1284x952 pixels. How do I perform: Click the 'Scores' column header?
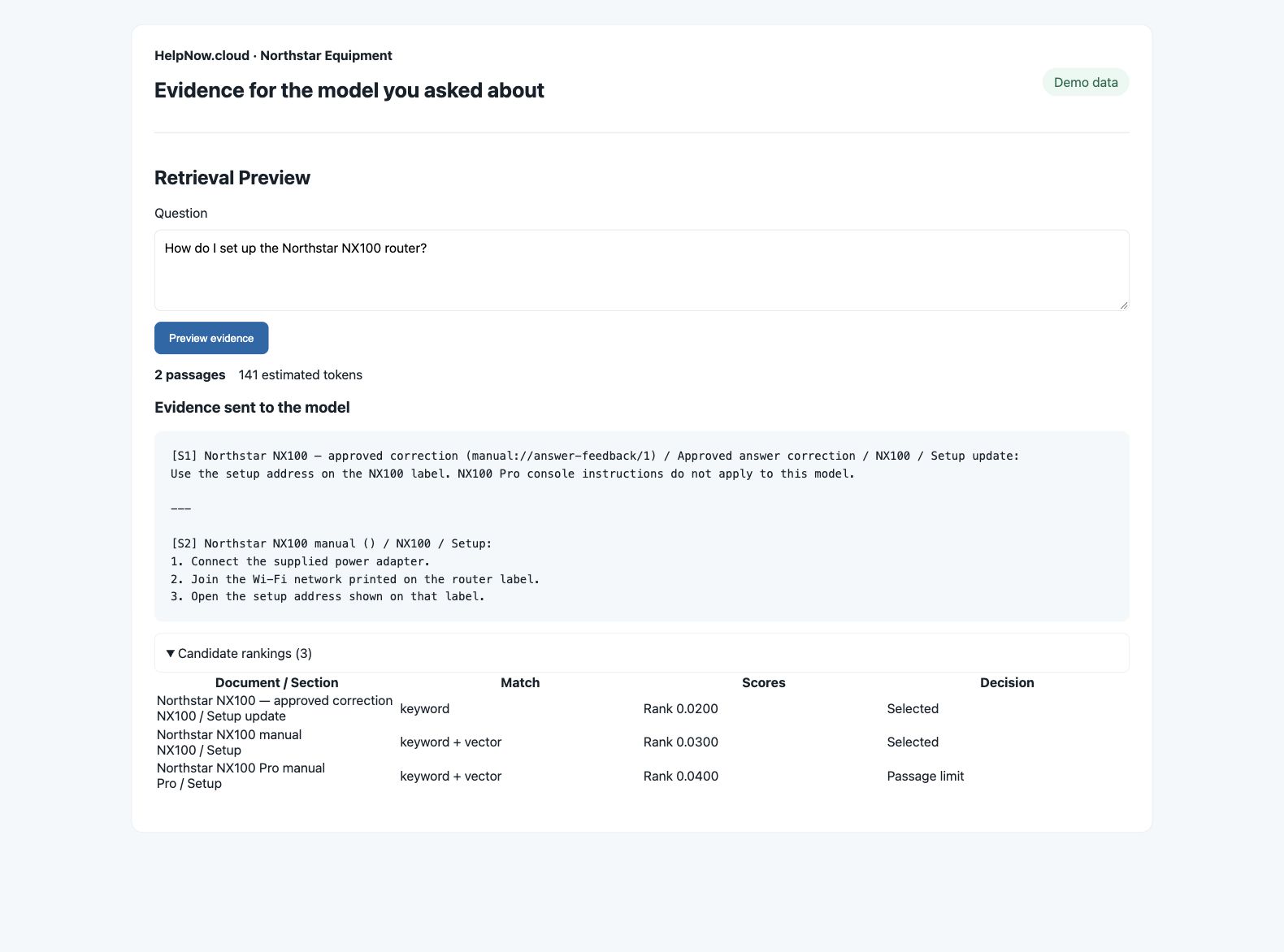(x=763, y=682)
